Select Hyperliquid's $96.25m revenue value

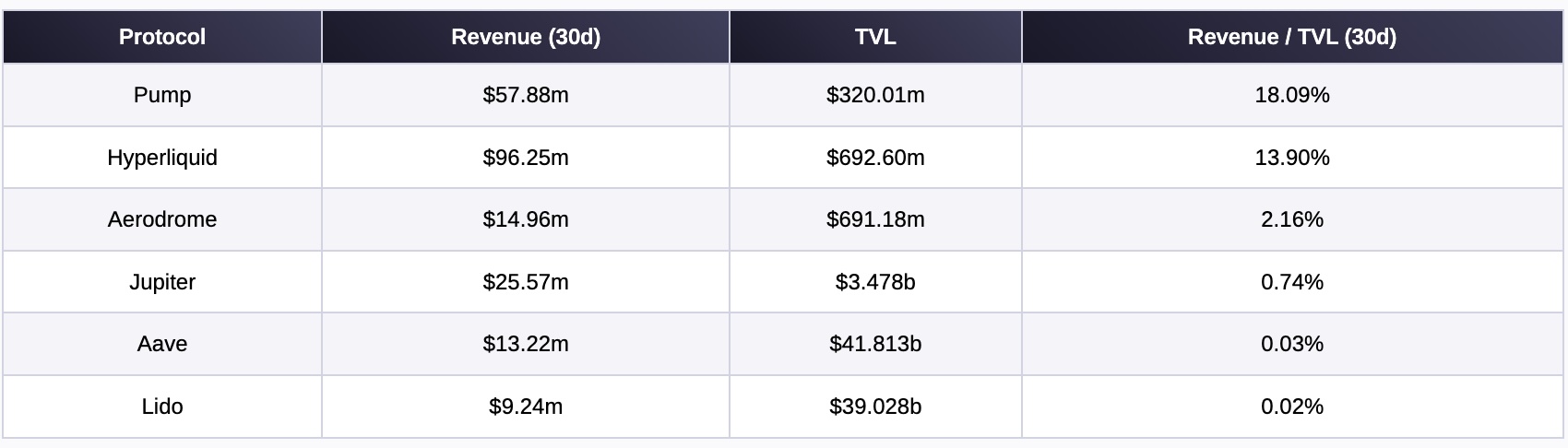(526, 158)
